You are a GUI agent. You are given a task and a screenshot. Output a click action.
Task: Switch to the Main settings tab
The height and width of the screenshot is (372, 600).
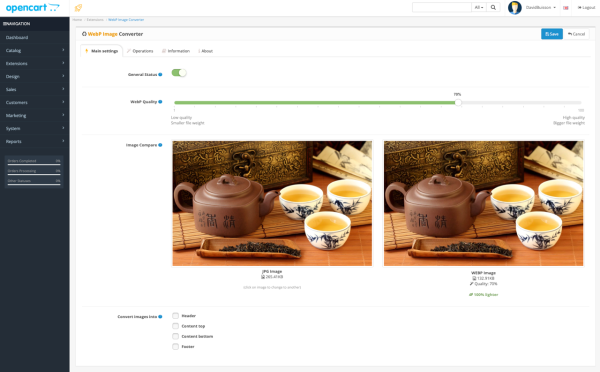101,51
